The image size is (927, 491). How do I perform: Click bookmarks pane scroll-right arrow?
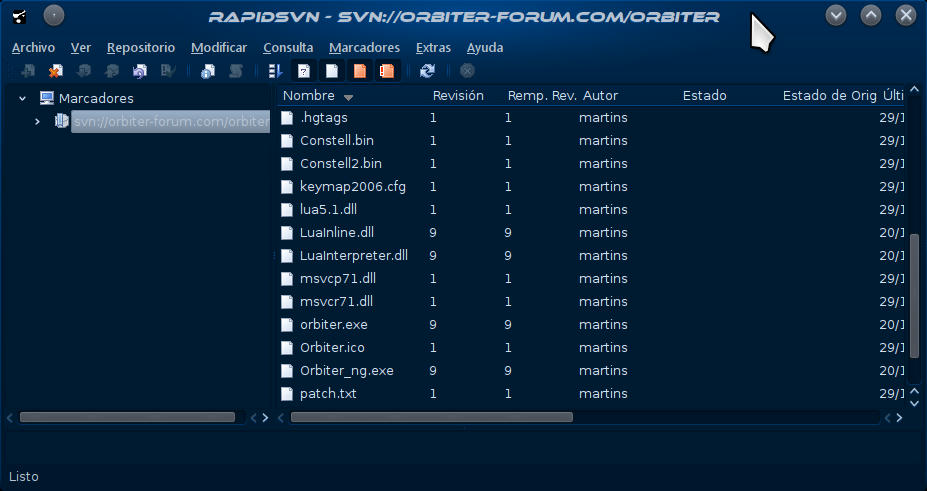point(265,418)
